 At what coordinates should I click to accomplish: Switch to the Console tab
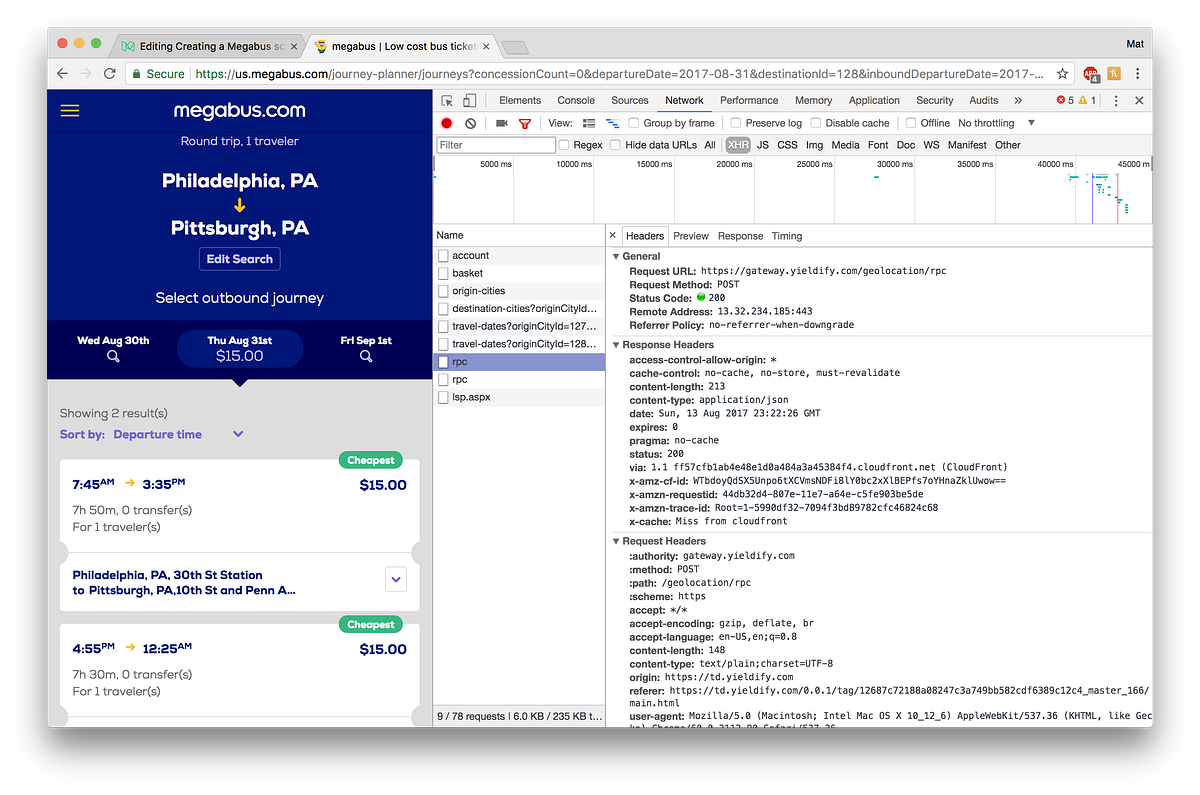pos(575,100)
